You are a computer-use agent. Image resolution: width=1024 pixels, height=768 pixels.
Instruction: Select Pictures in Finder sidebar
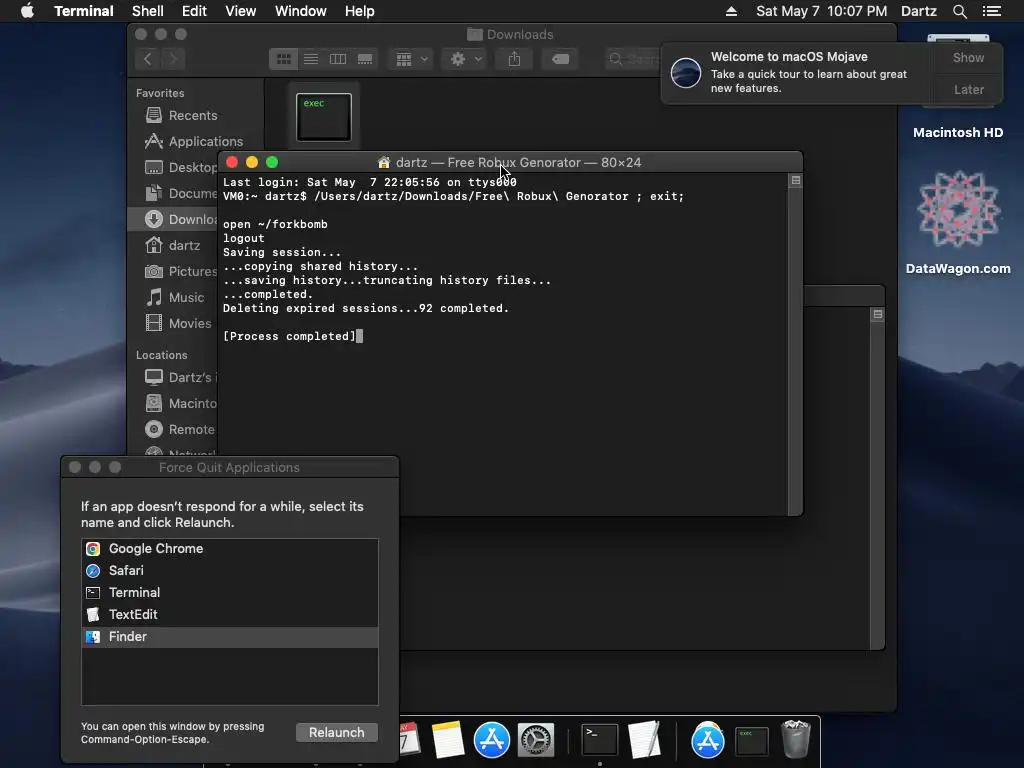(181, 271)
